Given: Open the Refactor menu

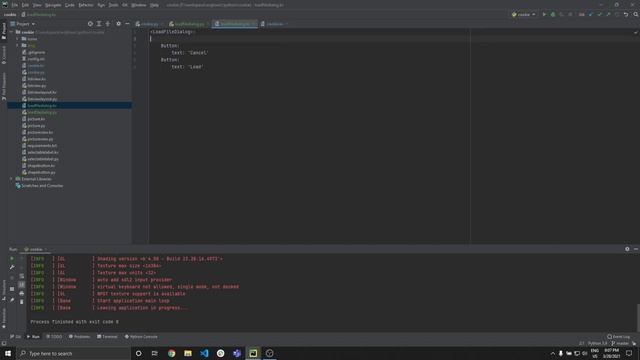Looking at the screenshot, I should (x=86, y=5).
